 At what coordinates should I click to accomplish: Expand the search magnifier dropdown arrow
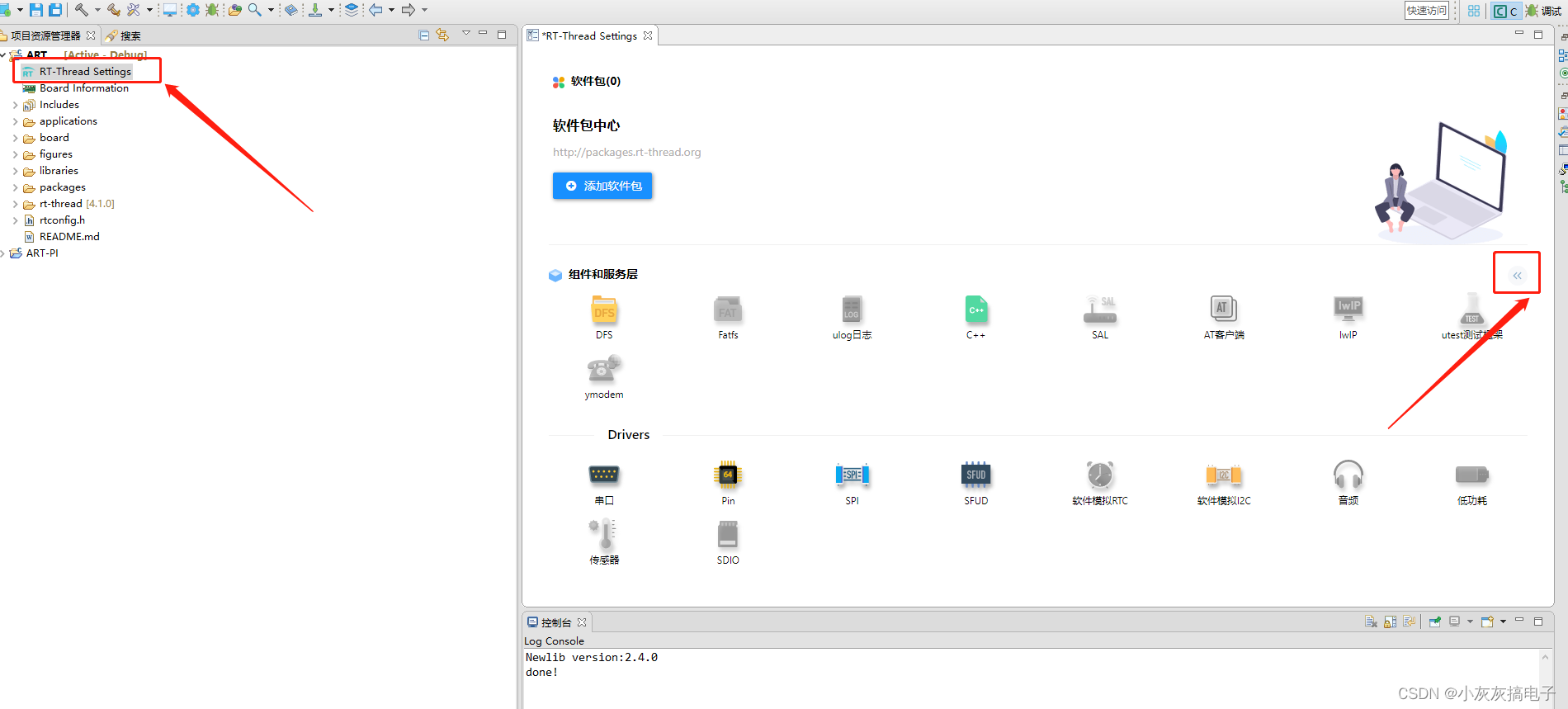[271, 10]
